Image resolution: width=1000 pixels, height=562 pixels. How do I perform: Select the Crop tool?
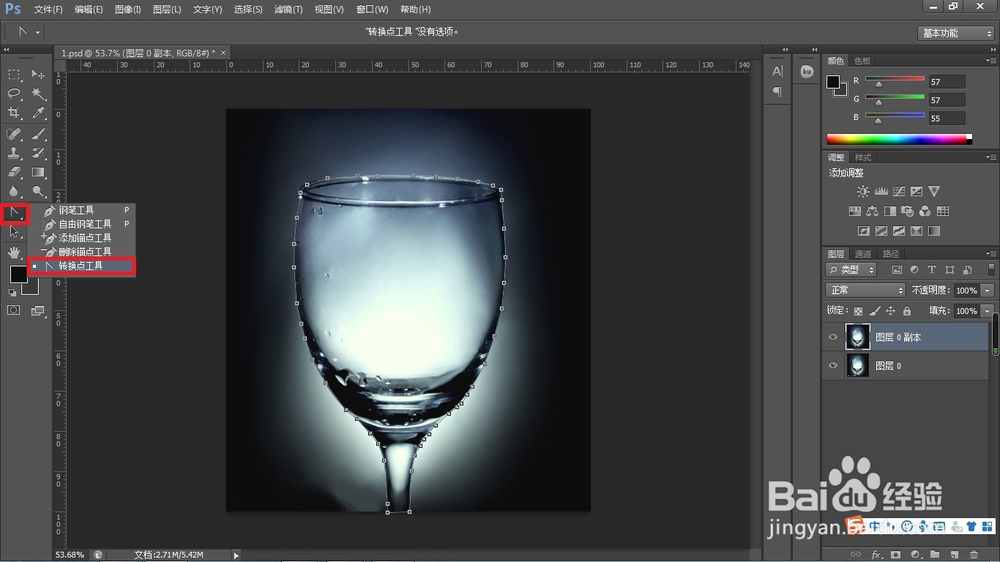pos(14,113)
